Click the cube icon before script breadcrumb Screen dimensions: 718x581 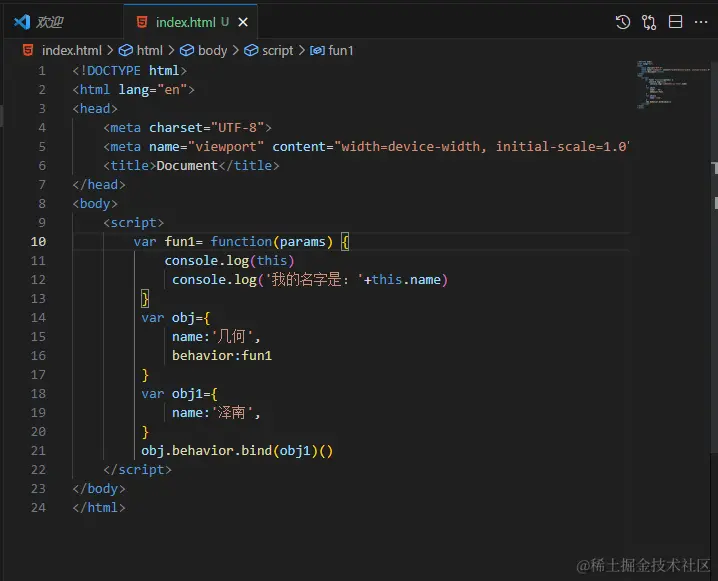point(251,50)
